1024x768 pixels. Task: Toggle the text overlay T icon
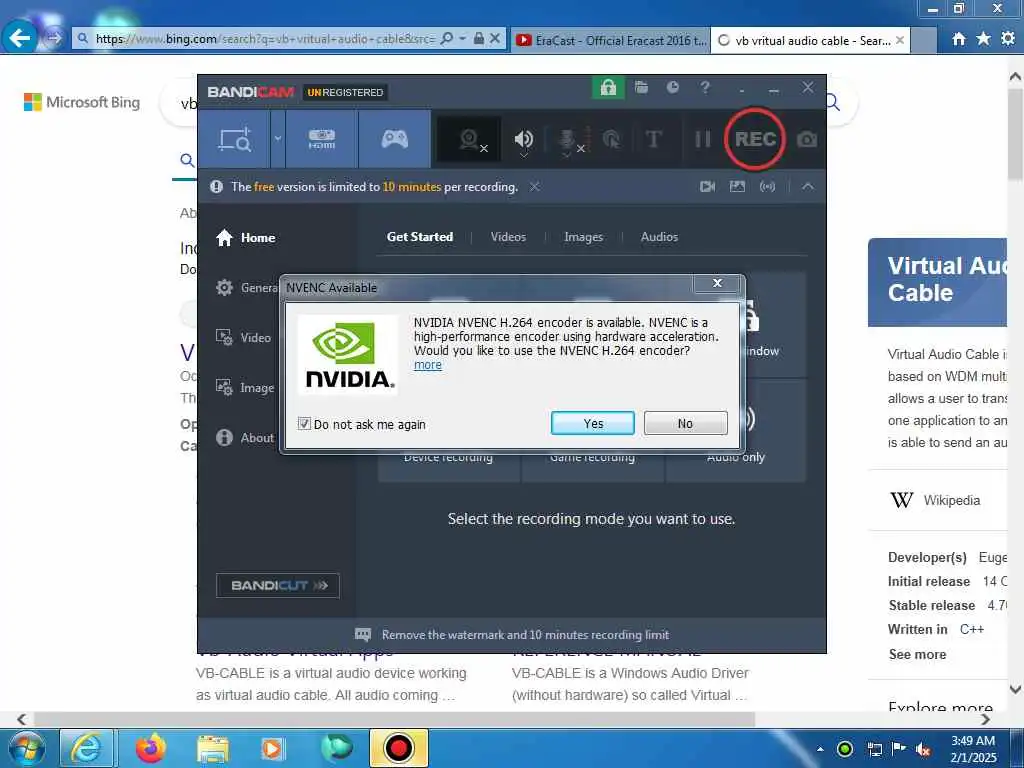click(x=653, y=139)
